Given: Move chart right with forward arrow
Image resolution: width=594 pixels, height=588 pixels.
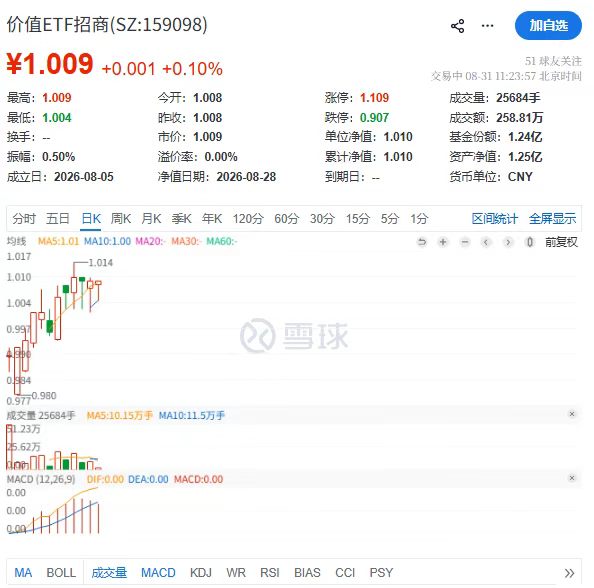Looking at the screenshot, I should [508, 242].
